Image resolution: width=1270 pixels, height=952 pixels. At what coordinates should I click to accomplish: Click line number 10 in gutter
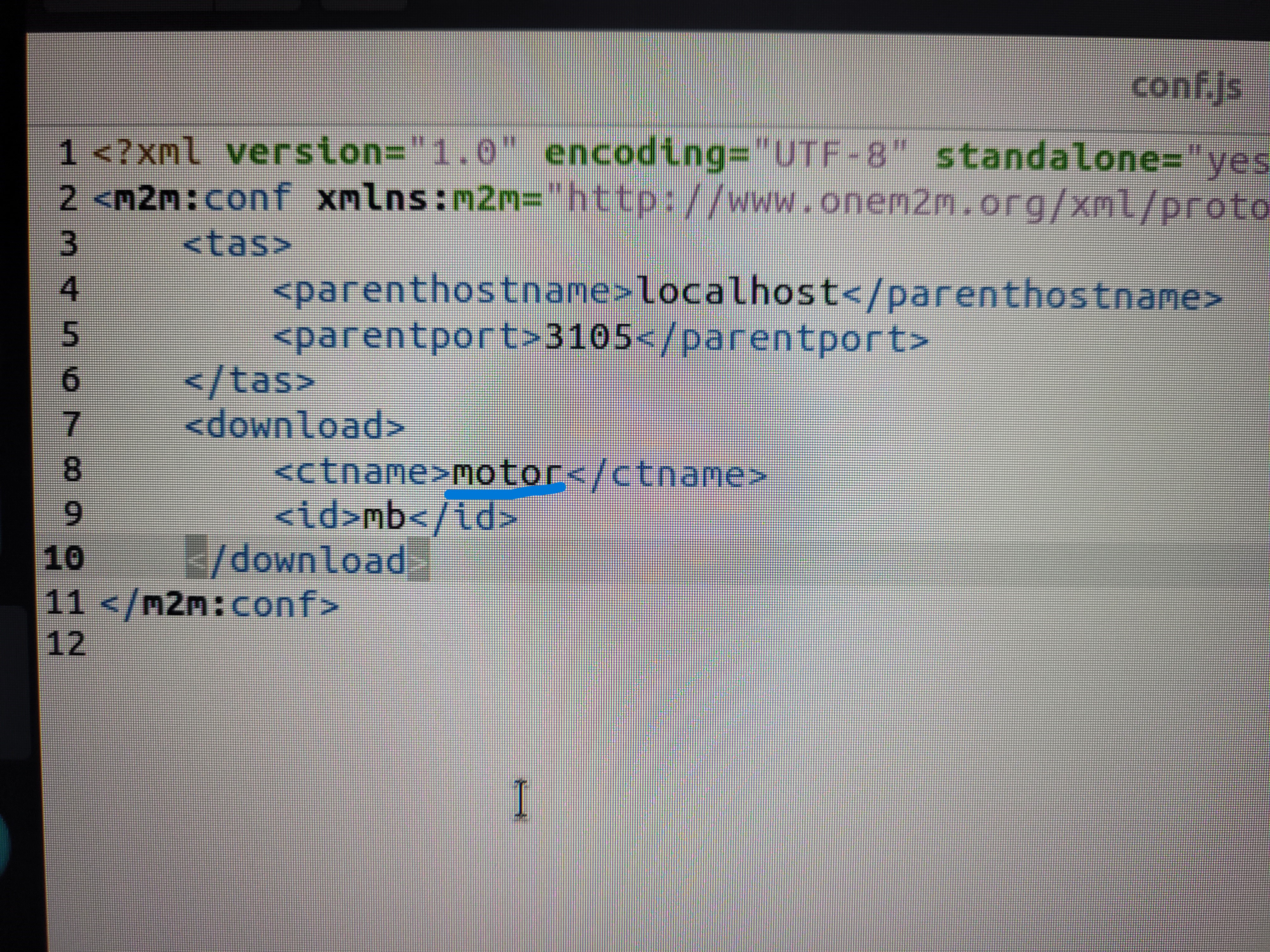tap(64, 558)
